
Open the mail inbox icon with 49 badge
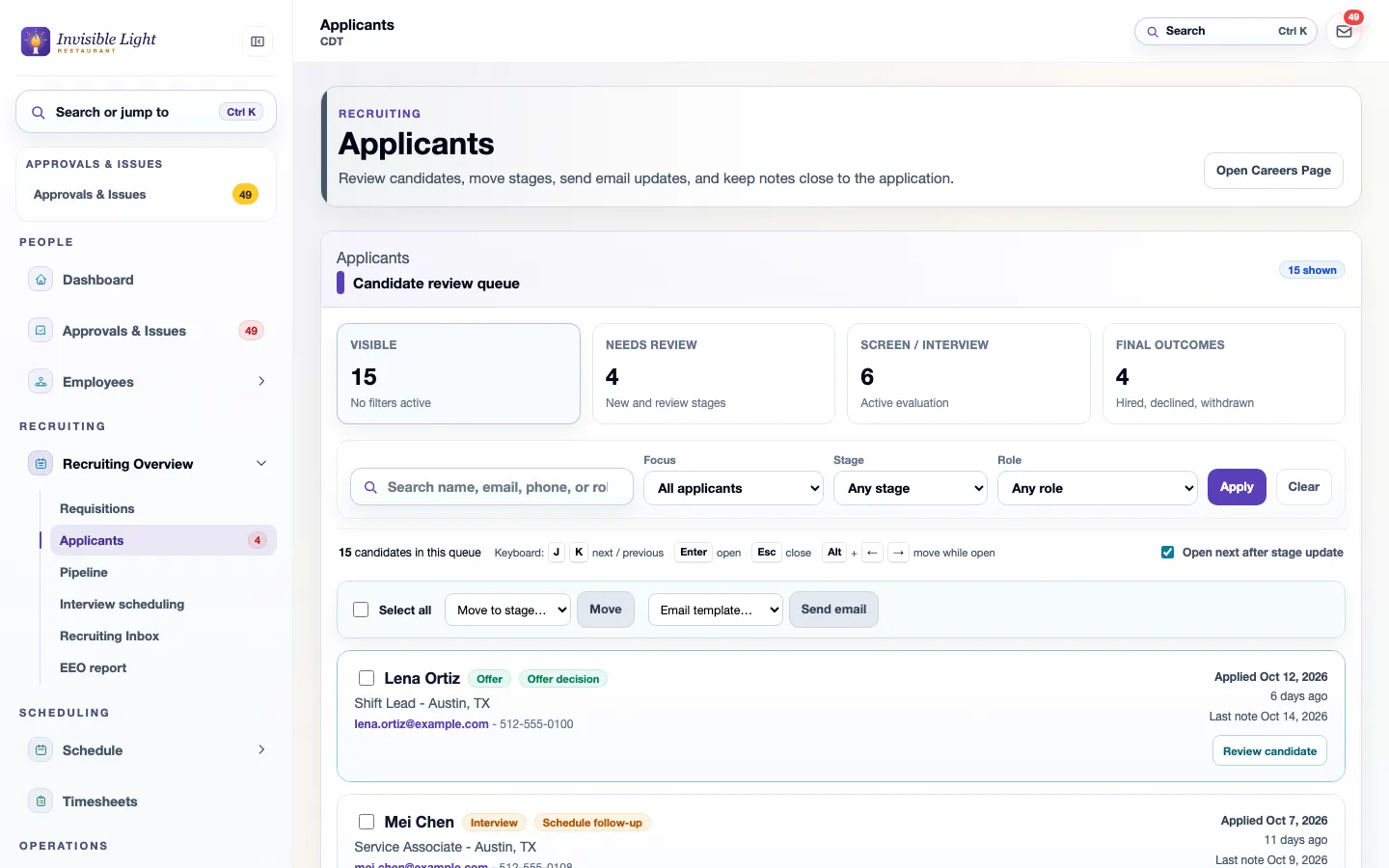(1344, 31)
